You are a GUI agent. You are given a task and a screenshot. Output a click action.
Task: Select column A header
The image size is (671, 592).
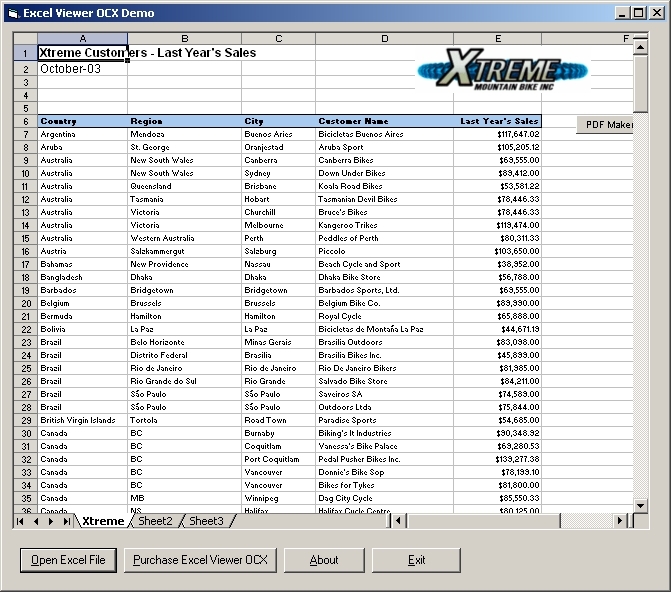83,39
